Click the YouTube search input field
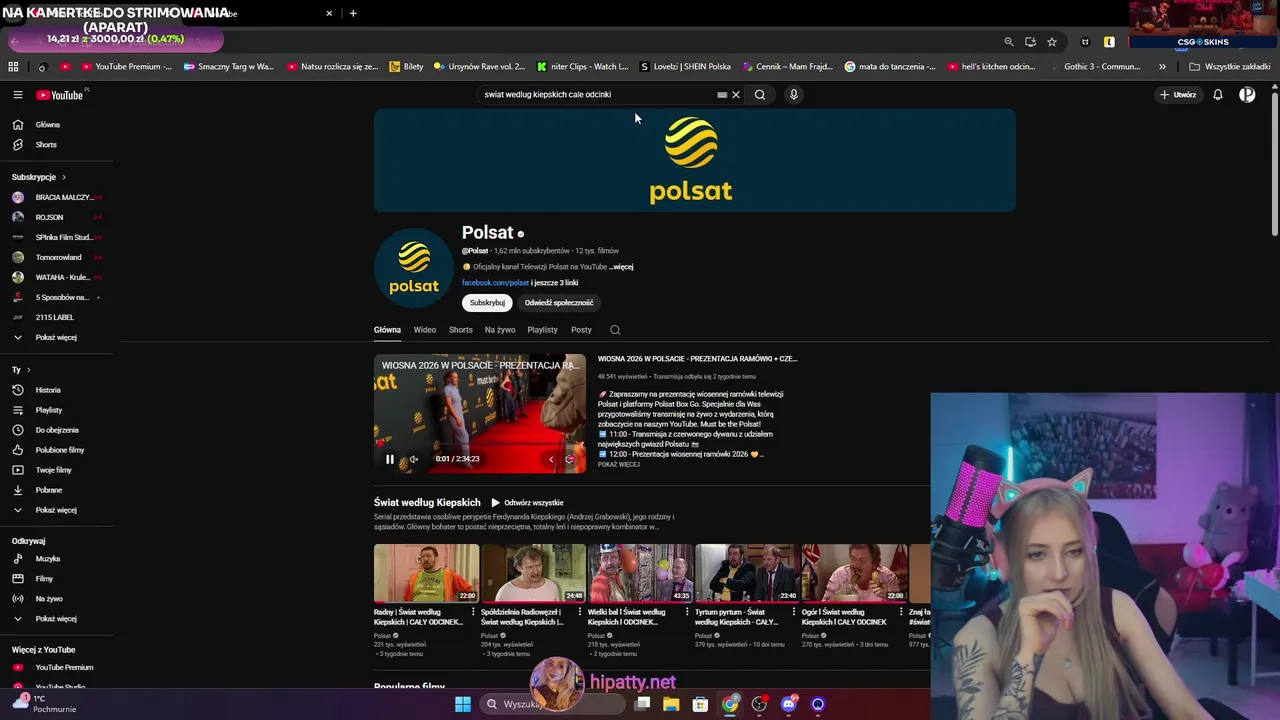The height and width of the screenshot is (720, 1280). (595, 95)
